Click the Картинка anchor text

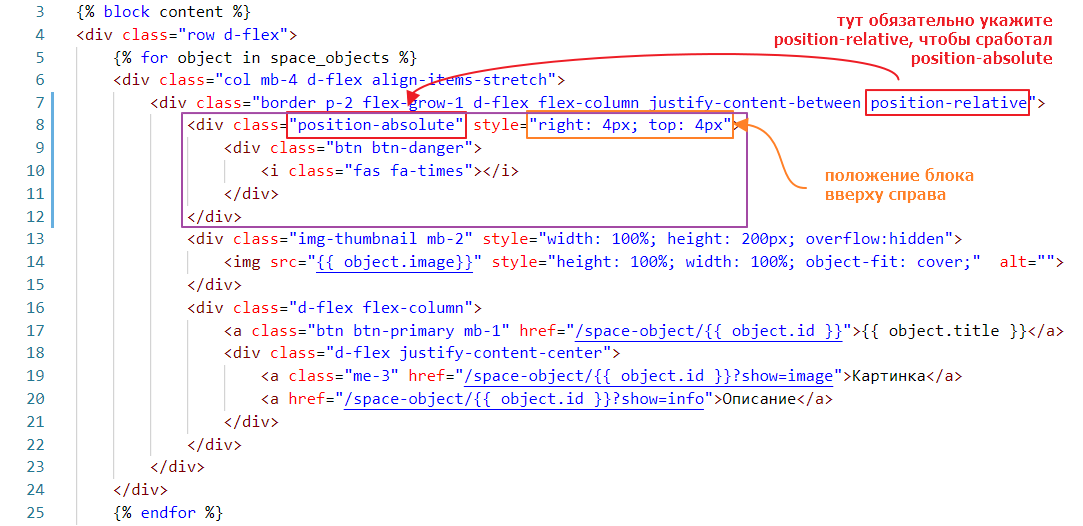coord(886,376)
